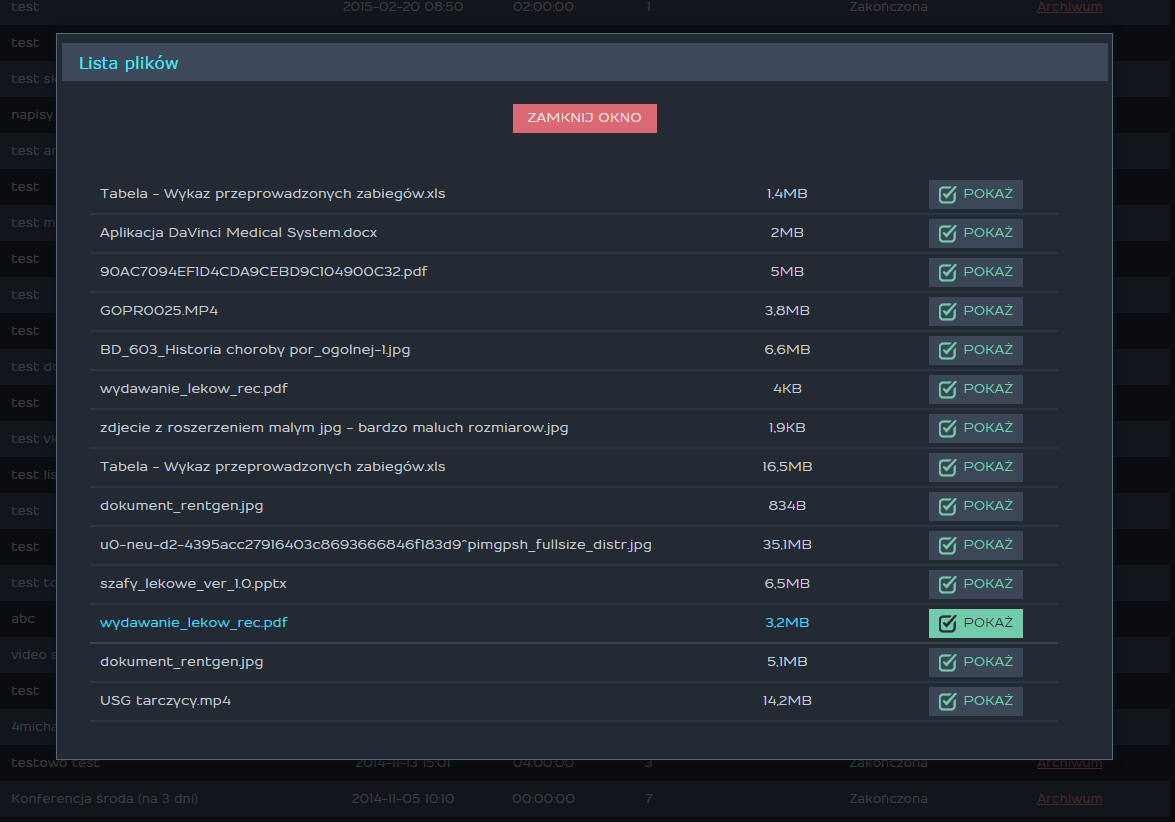This screenshot has height=822, width=1175.
Task: Click POKAŻ for 90AC7094EF1D4CDA9CEBD9C104900C32.pdf
Action: click(976, 272)
